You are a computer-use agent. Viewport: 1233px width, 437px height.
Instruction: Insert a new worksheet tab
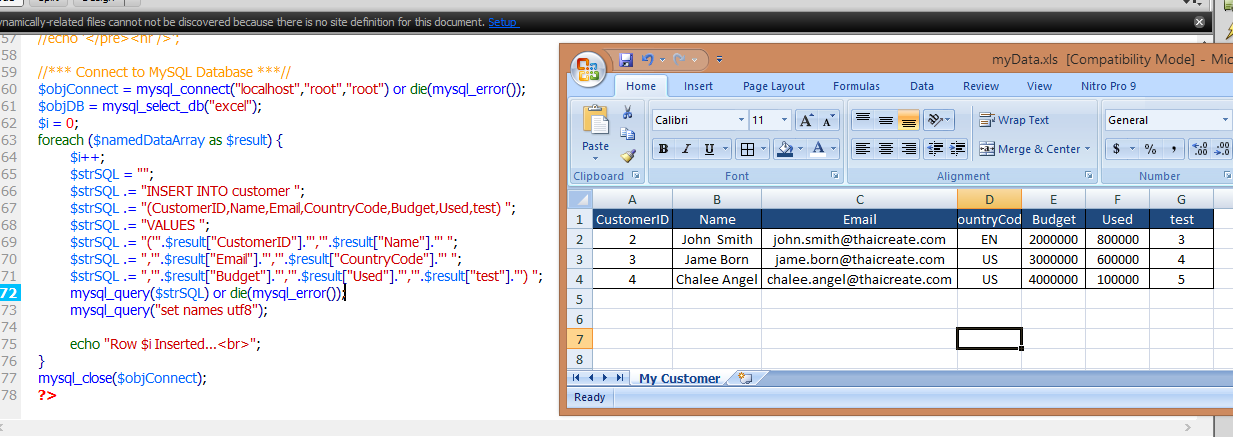tap(745, 378)
